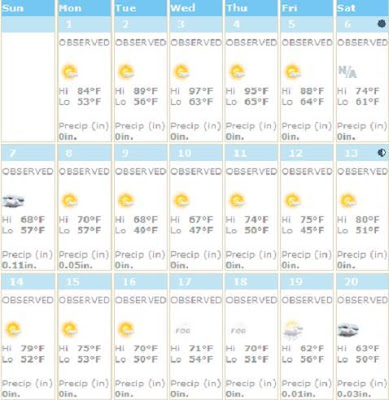The height and width of the screenshot is (400, 389).
Task: Open date number 17 in calendar
Action: (184, 282)
